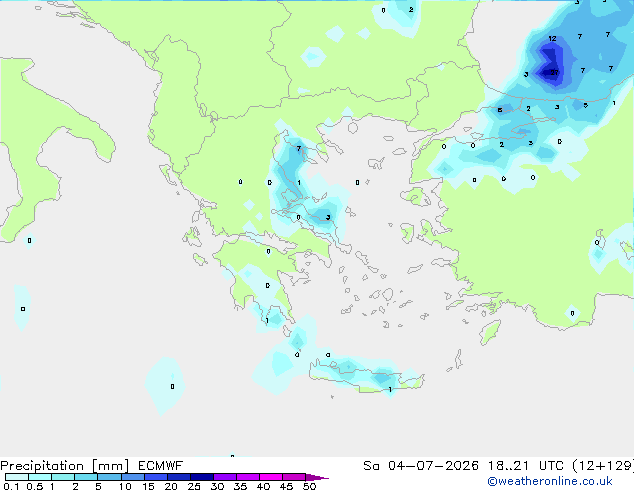Click the 25–30 mm dark navy legend swatch
Screen dimensions: 634x490
pos(202,477)
